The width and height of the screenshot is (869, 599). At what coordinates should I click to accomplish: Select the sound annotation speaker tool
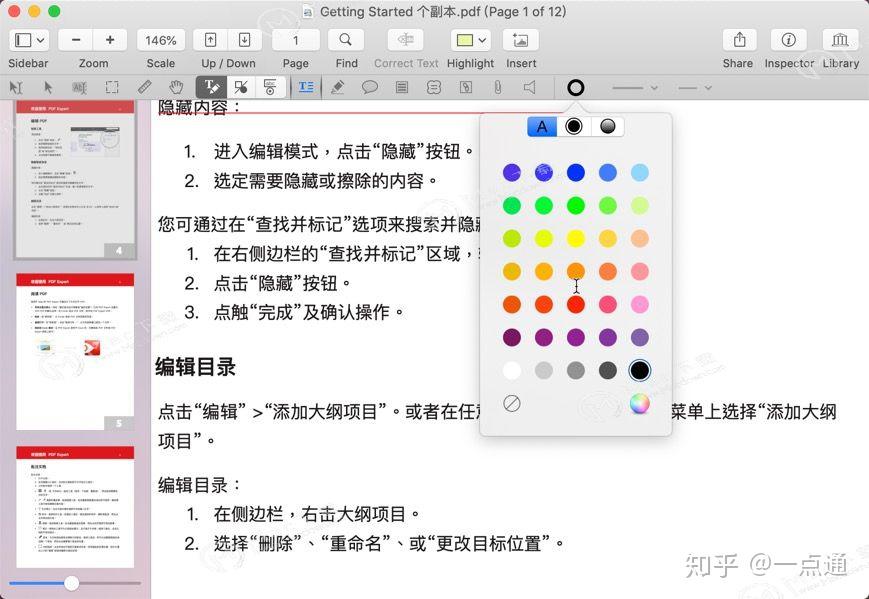pyautogui.click(x=530, y=88)
